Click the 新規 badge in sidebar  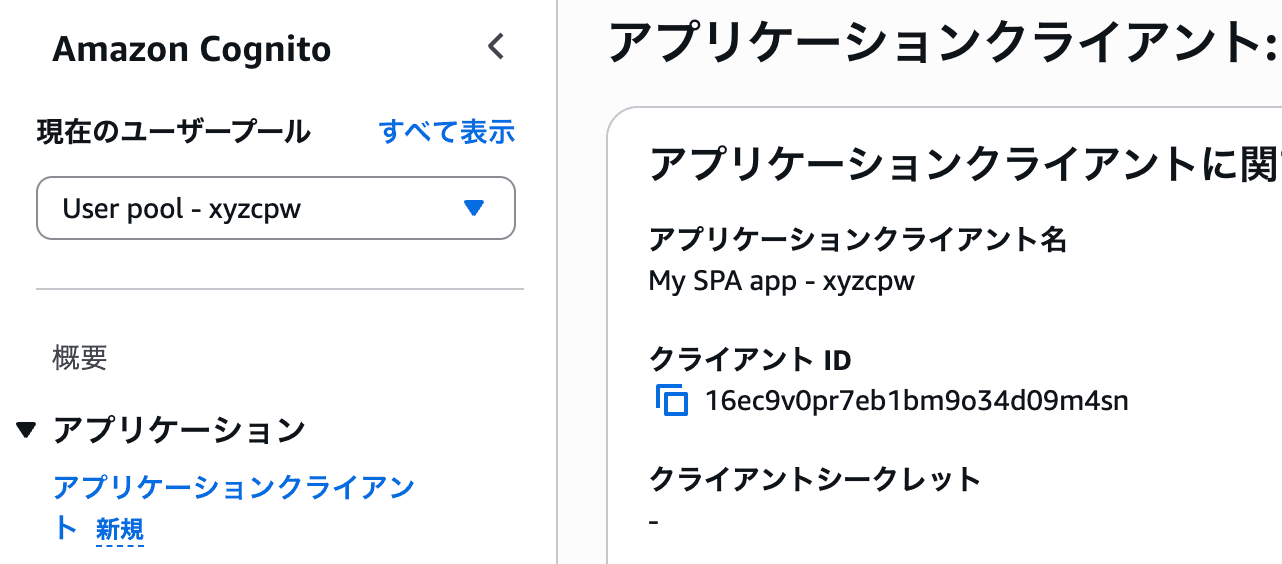(x=120, y=528)
